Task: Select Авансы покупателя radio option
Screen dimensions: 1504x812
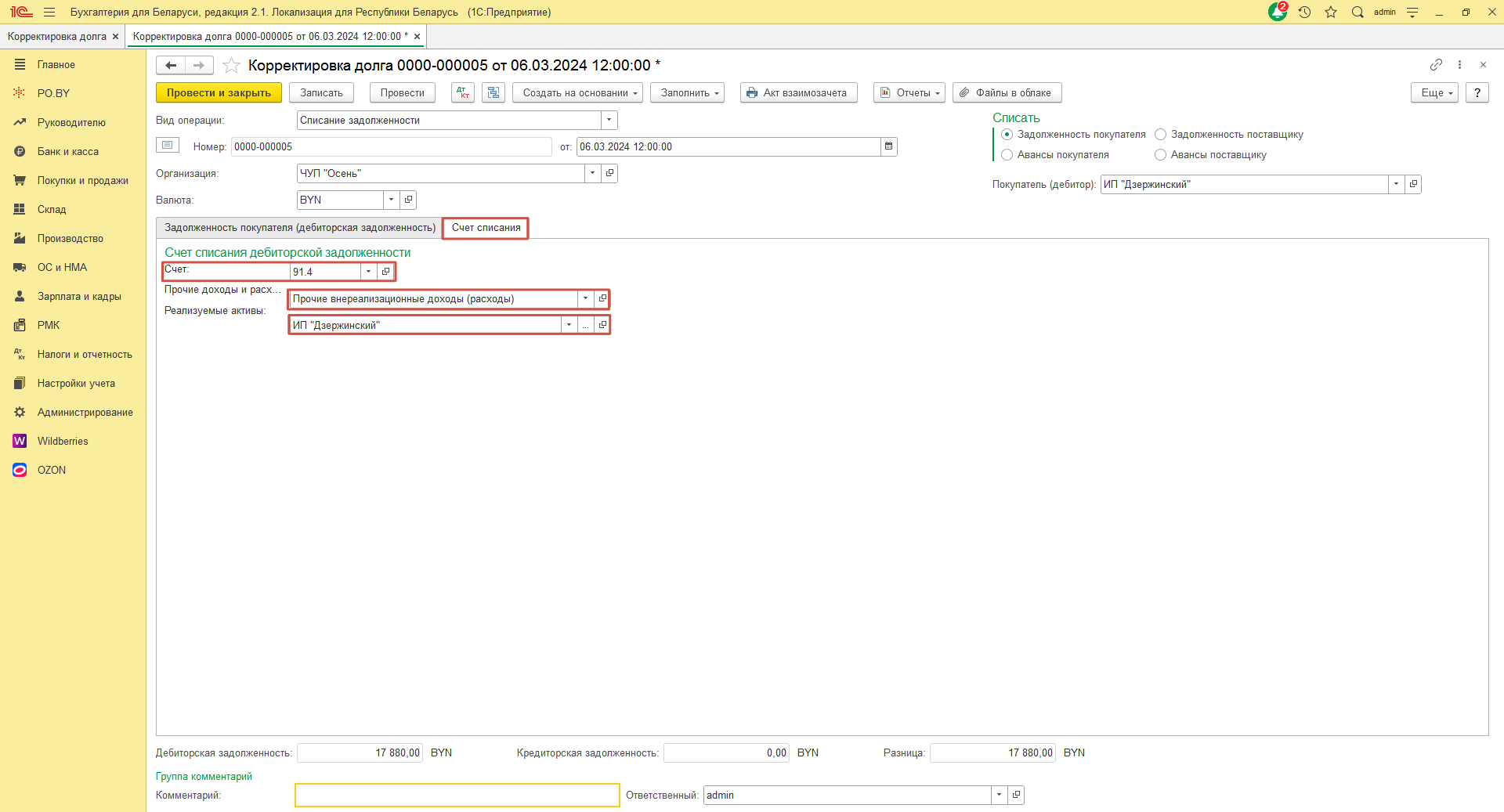Action: coord(1007,155)
